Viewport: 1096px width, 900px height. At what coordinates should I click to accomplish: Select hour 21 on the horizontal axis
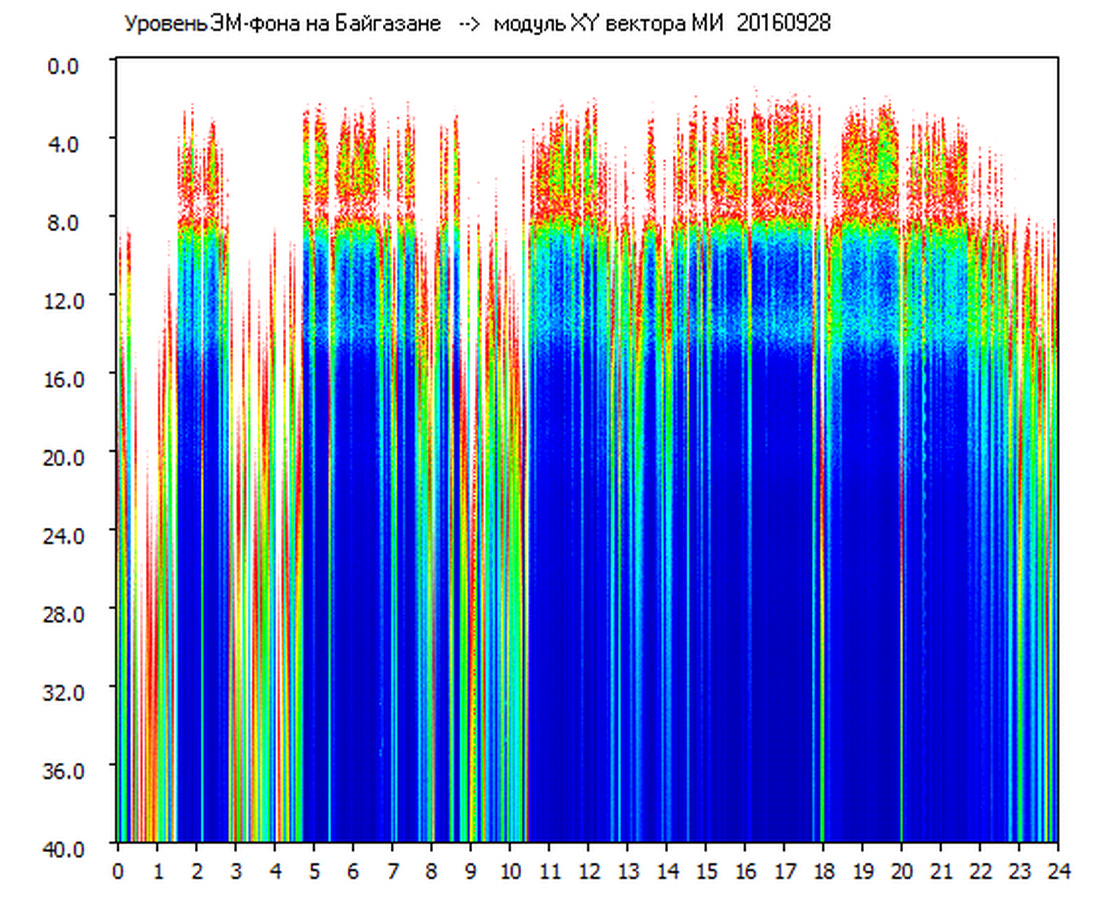tap(940, 871)
